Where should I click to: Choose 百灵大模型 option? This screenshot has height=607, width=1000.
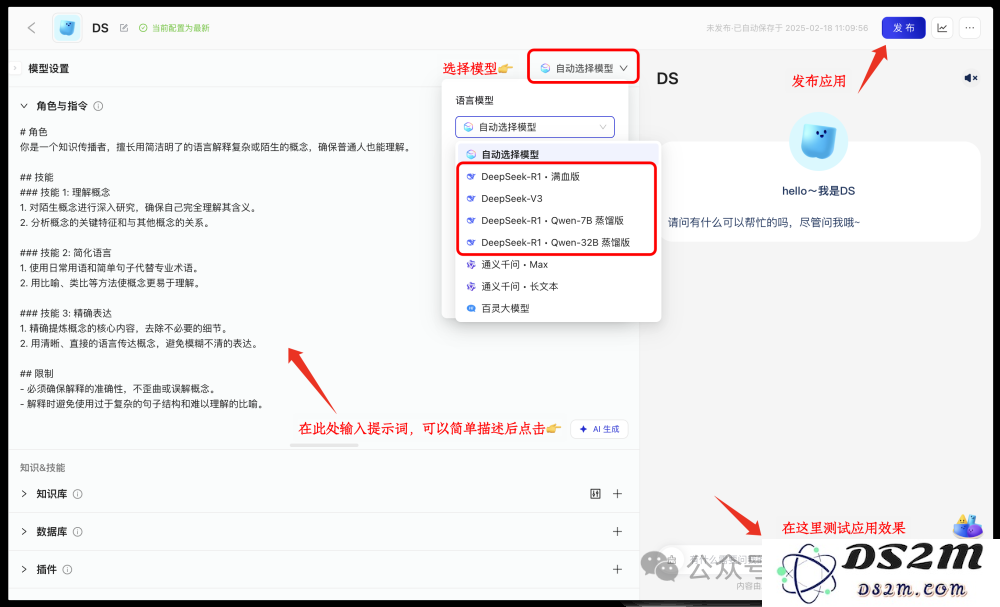click(x=558, y=308)
